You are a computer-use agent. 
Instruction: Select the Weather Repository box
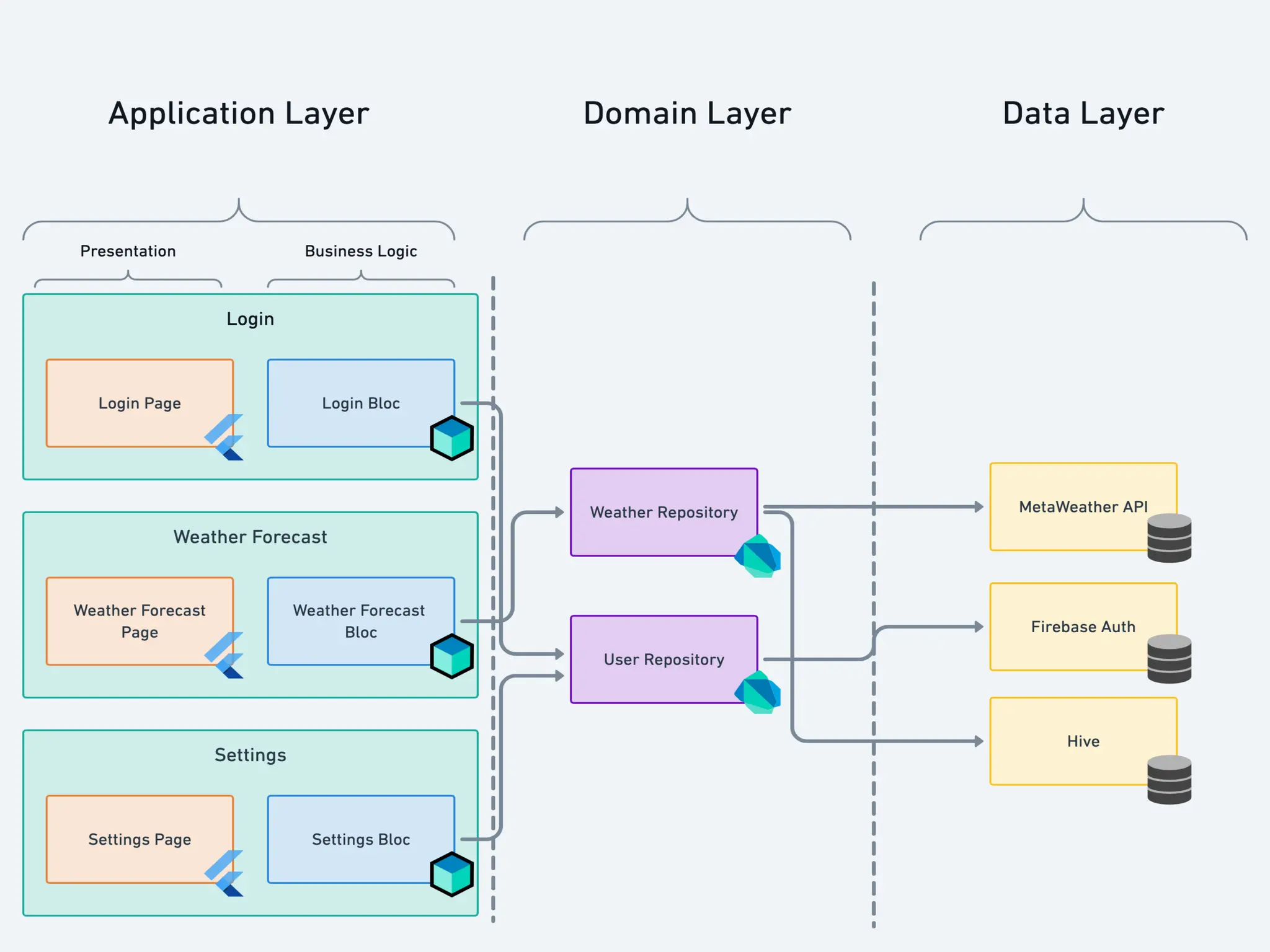(664, 512)
